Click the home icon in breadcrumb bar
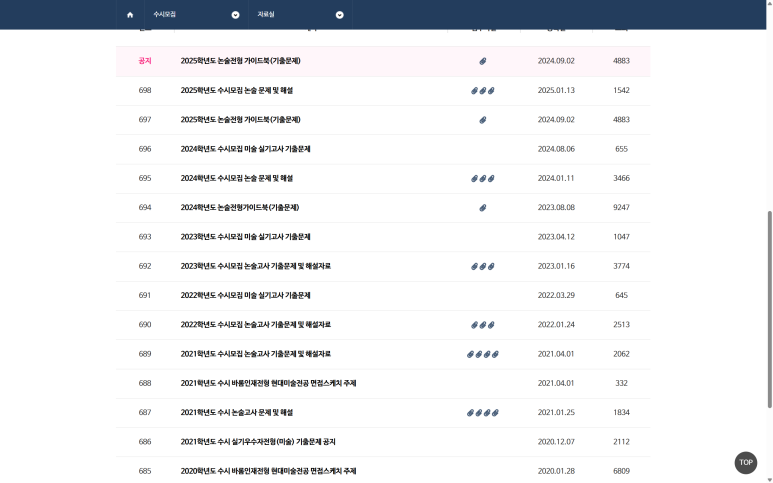 (x=130, y=15)
